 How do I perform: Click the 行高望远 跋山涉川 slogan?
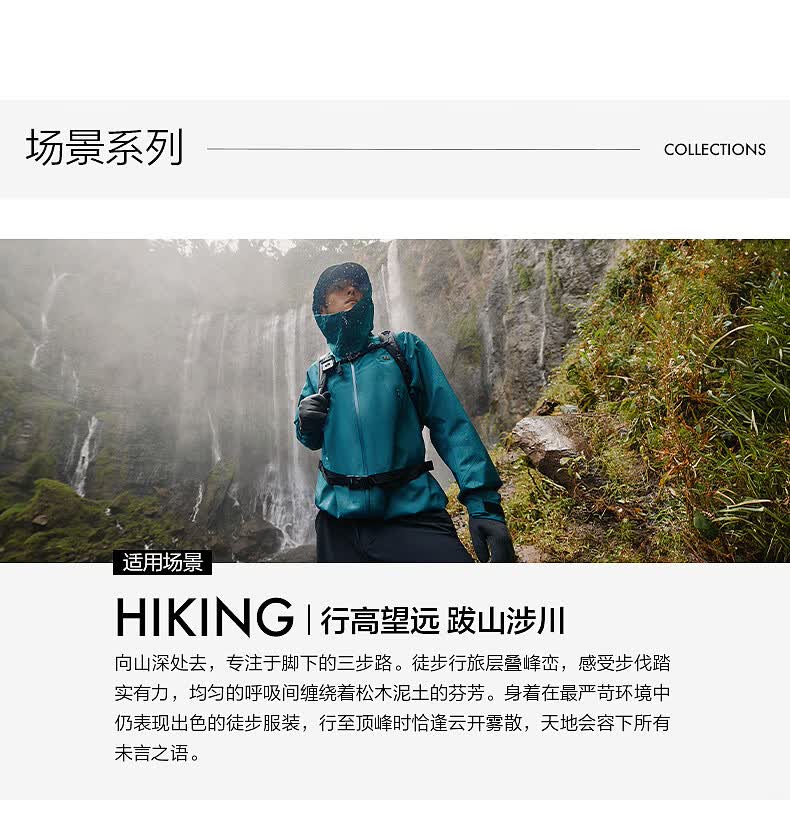443,620
